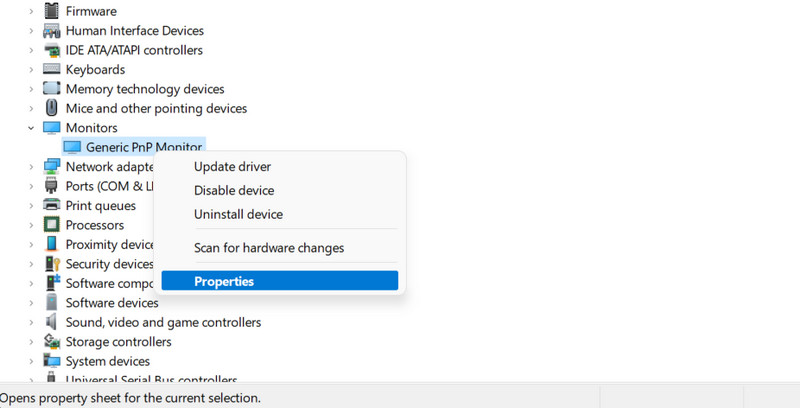
Task: Select Scan for hardware changes
Action: (269, 248)
